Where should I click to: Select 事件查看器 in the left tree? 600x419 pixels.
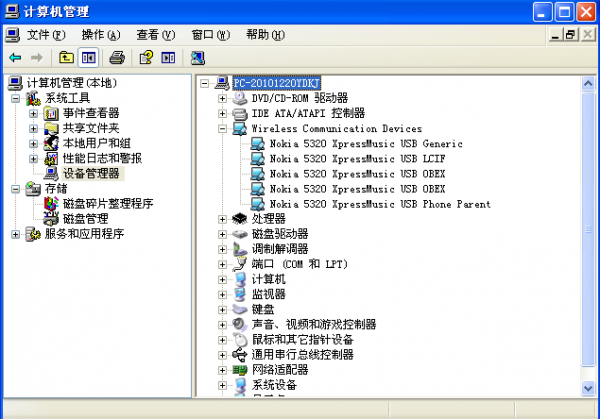90,113
